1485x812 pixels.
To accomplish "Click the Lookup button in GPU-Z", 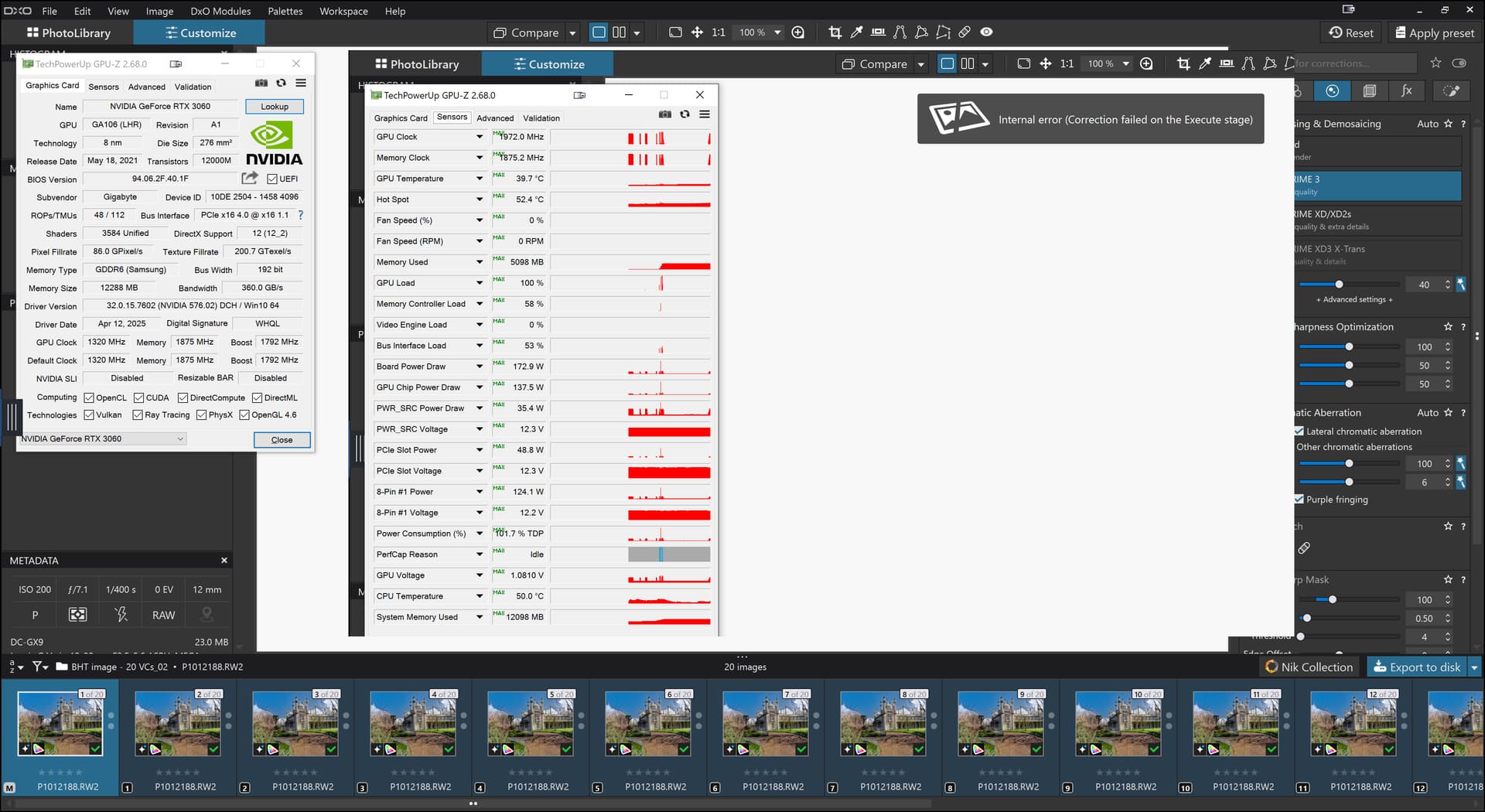I will [274, 107].
